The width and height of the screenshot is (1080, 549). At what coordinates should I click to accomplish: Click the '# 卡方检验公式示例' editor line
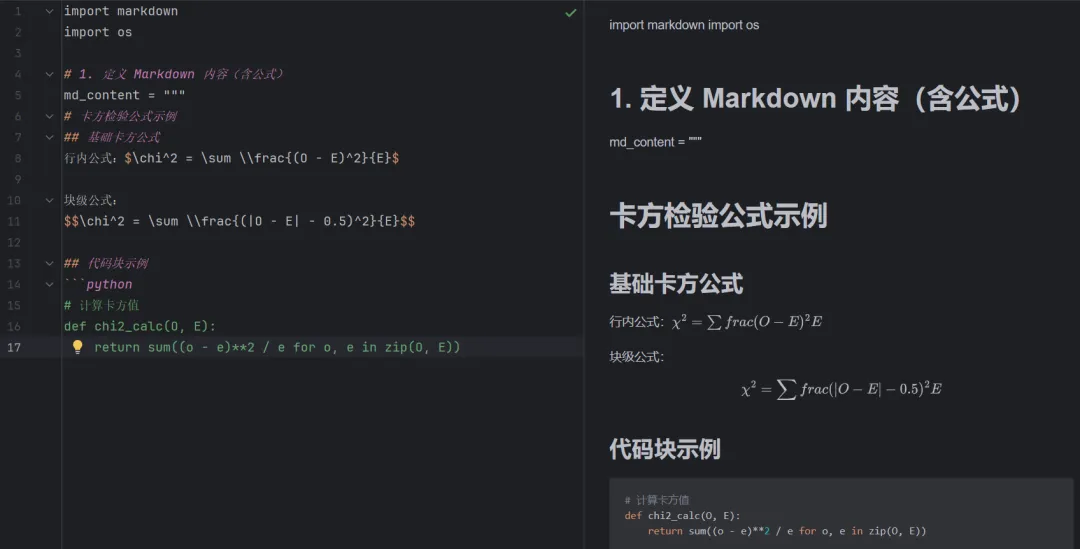(x=121, y=116)
